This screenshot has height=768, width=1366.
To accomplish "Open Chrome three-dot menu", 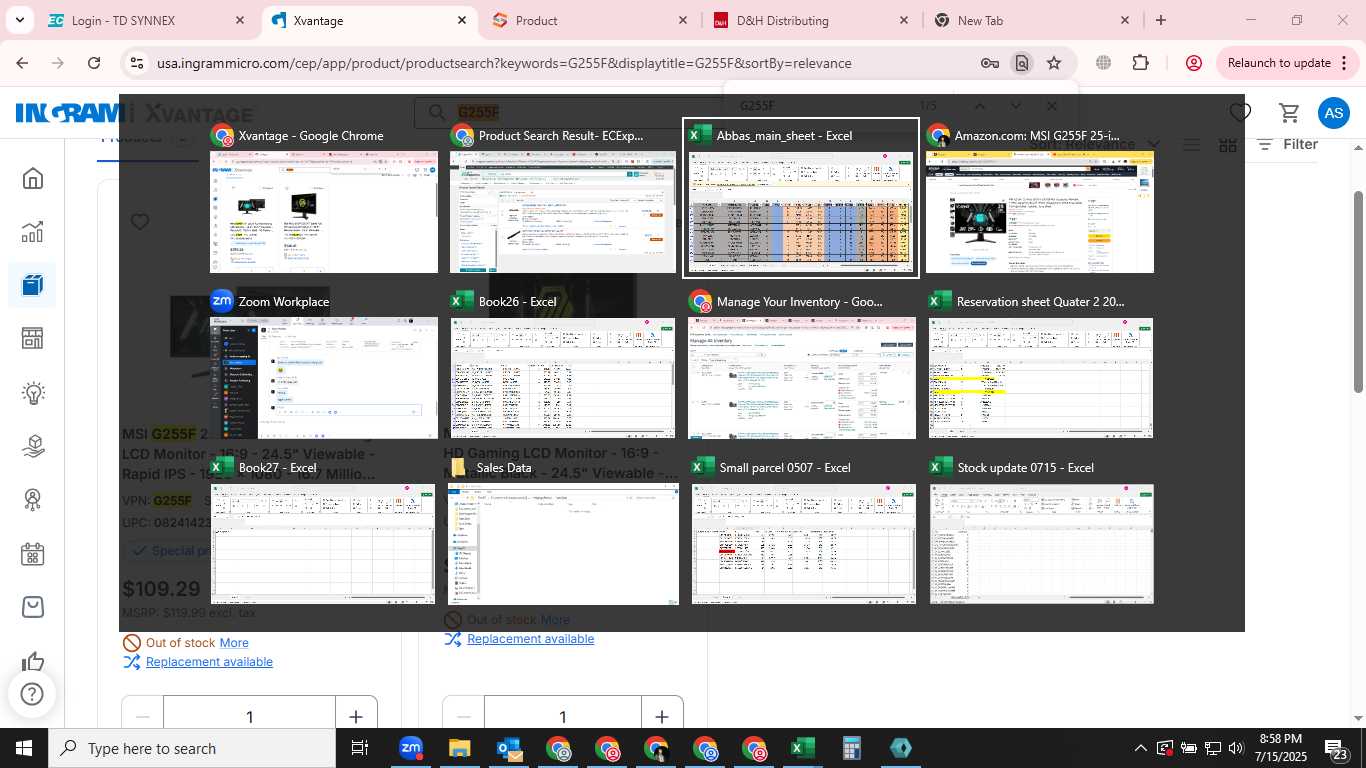I will pyautogui.click(x=1342, y=63).
